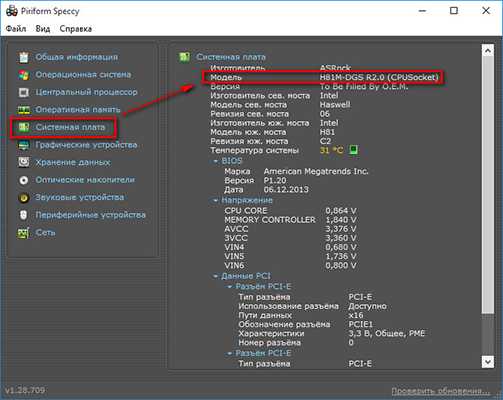Image resolution: width=503 pixels, height=400 pixels.
Task: Click the 31 °C temperature value
Action: (331, 150)
